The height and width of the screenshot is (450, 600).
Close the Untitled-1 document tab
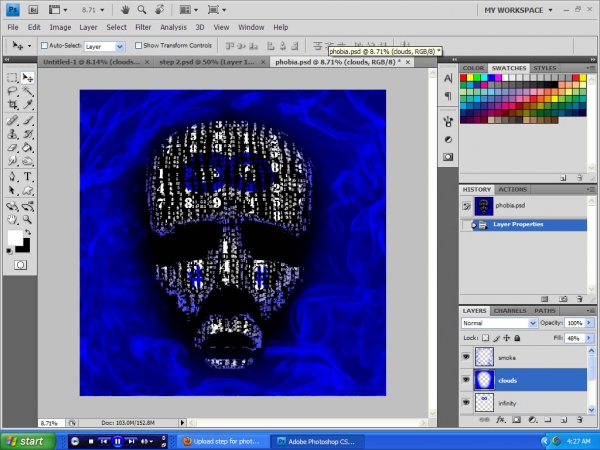click(x=147, y=62)
